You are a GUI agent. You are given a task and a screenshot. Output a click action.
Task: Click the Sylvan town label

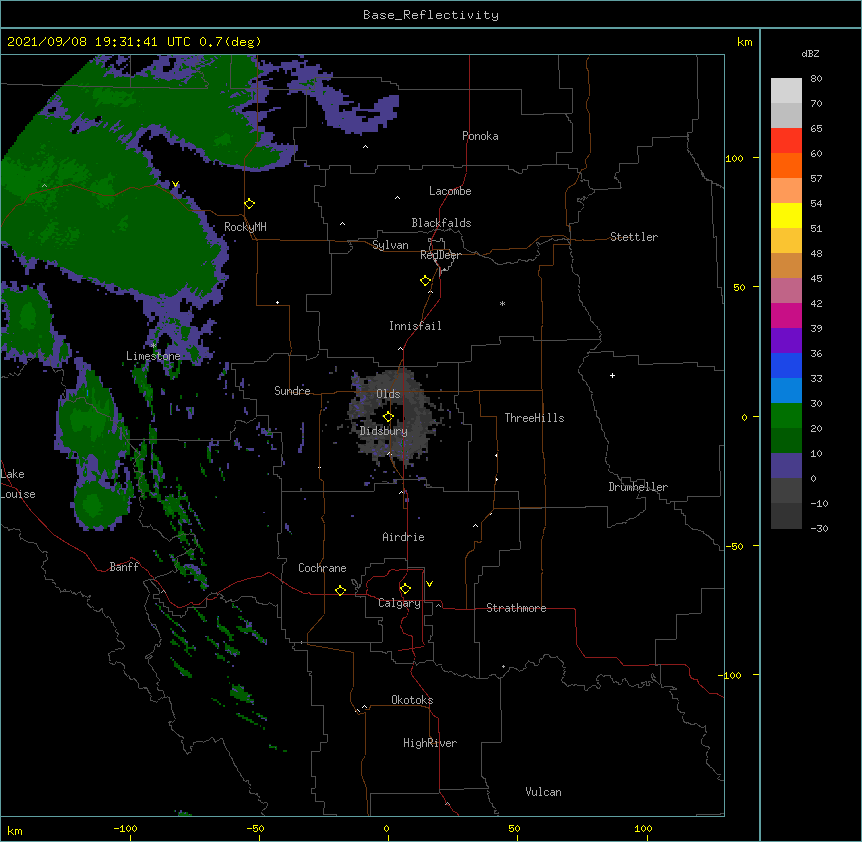390,245
